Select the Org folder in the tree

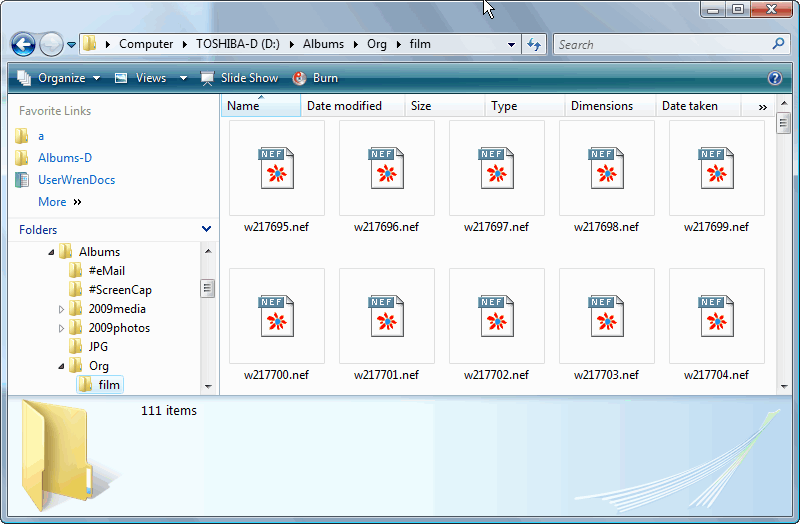(98, 366)
